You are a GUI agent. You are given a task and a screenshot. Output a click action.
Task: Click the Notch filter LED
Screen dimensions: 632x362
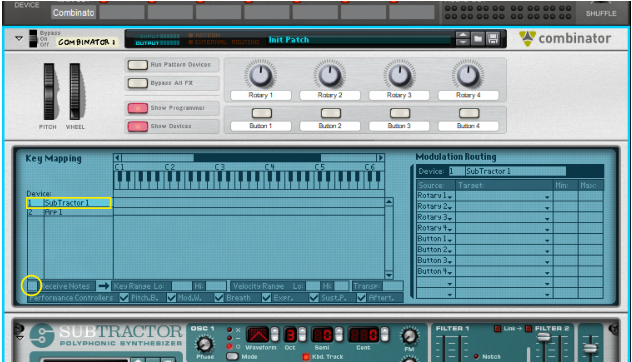[x=476, y=357]
